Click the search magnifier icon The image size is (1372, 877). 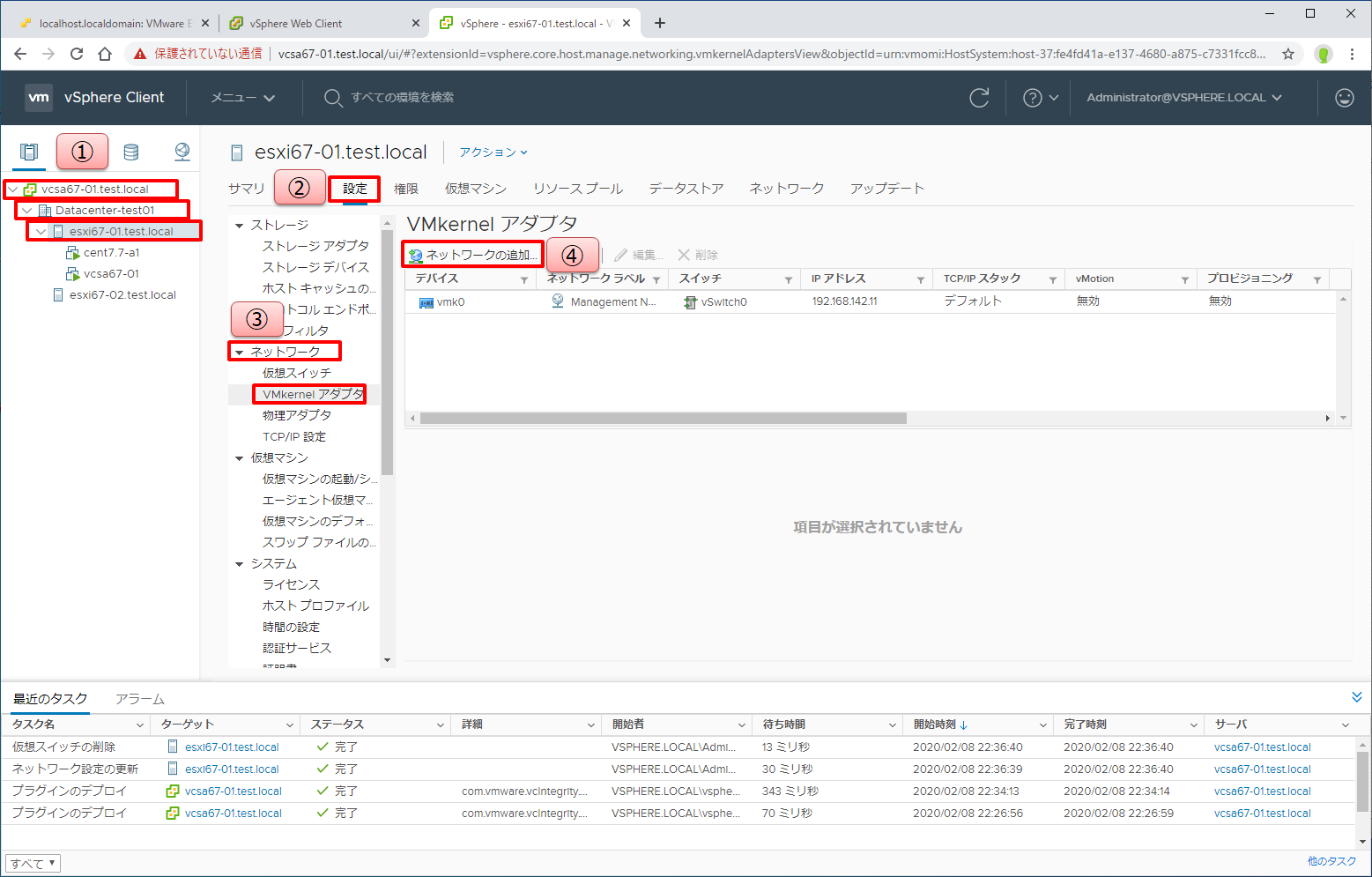pyautogui.click(x=332, y=98)
